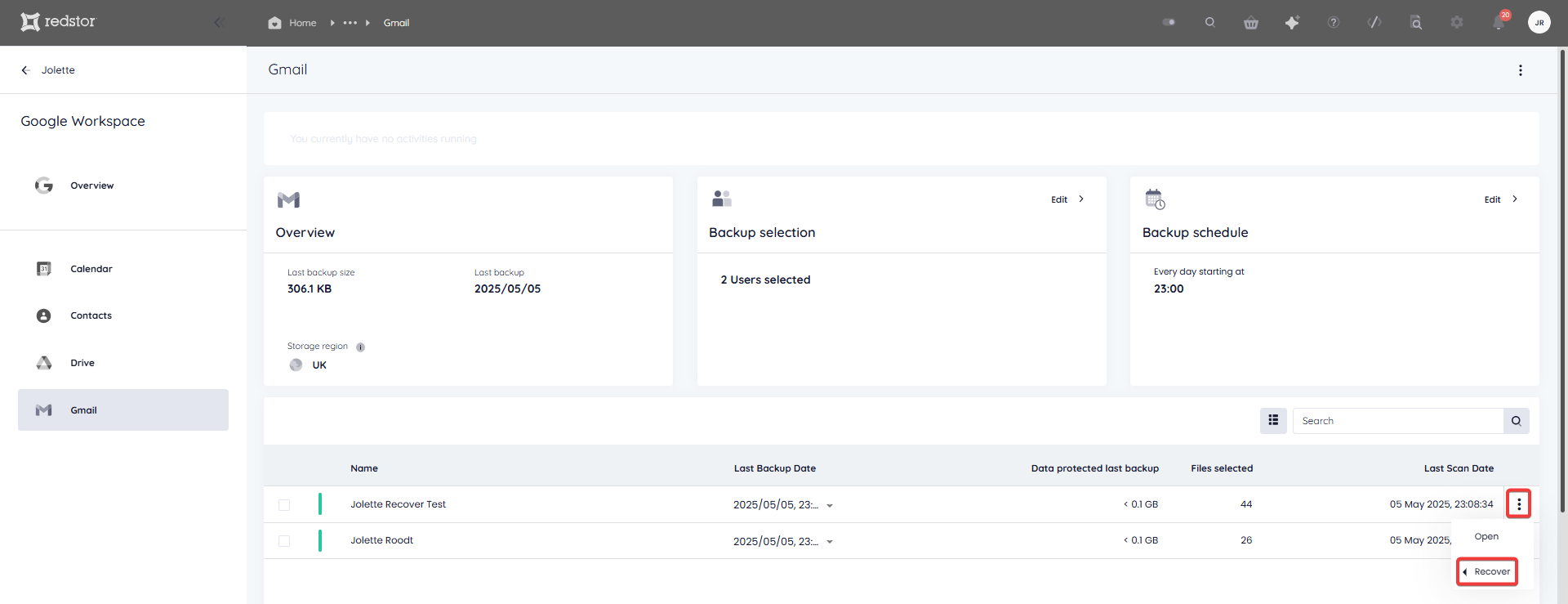Open the document search icon
Viewport: 1568px width, 604px height.
1416,23
